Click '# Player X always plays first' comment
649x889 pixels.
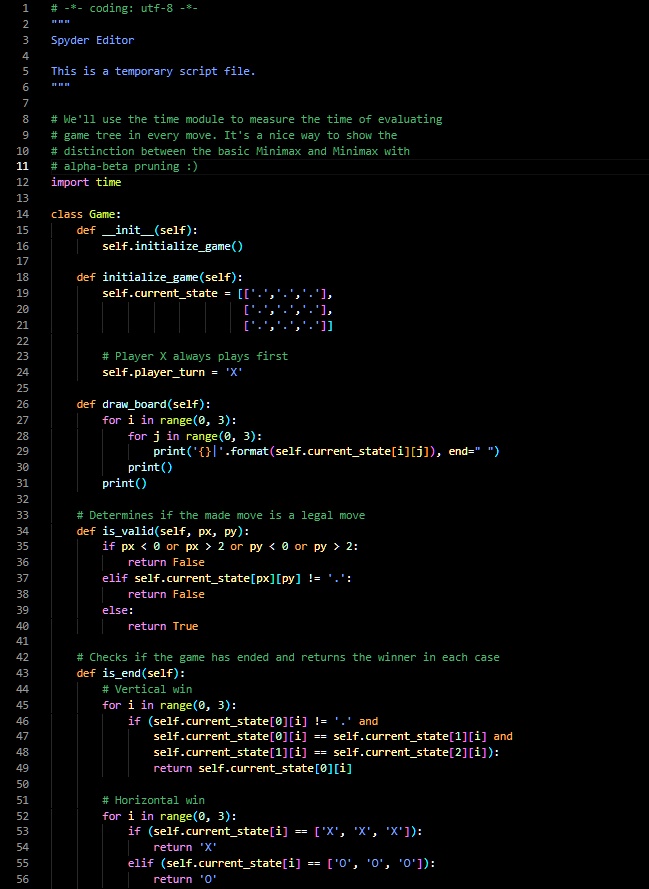[195, 357]
